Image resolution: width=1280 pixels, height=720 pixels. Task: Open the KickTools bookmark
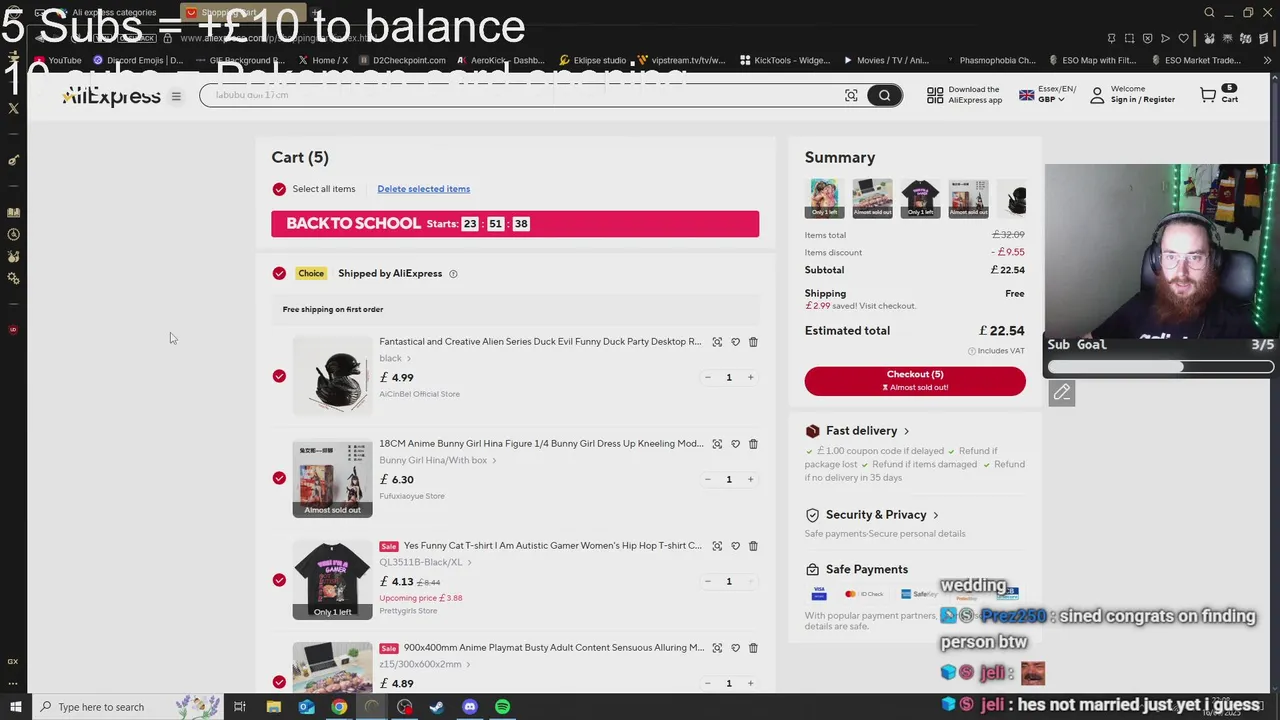(785, 60)
